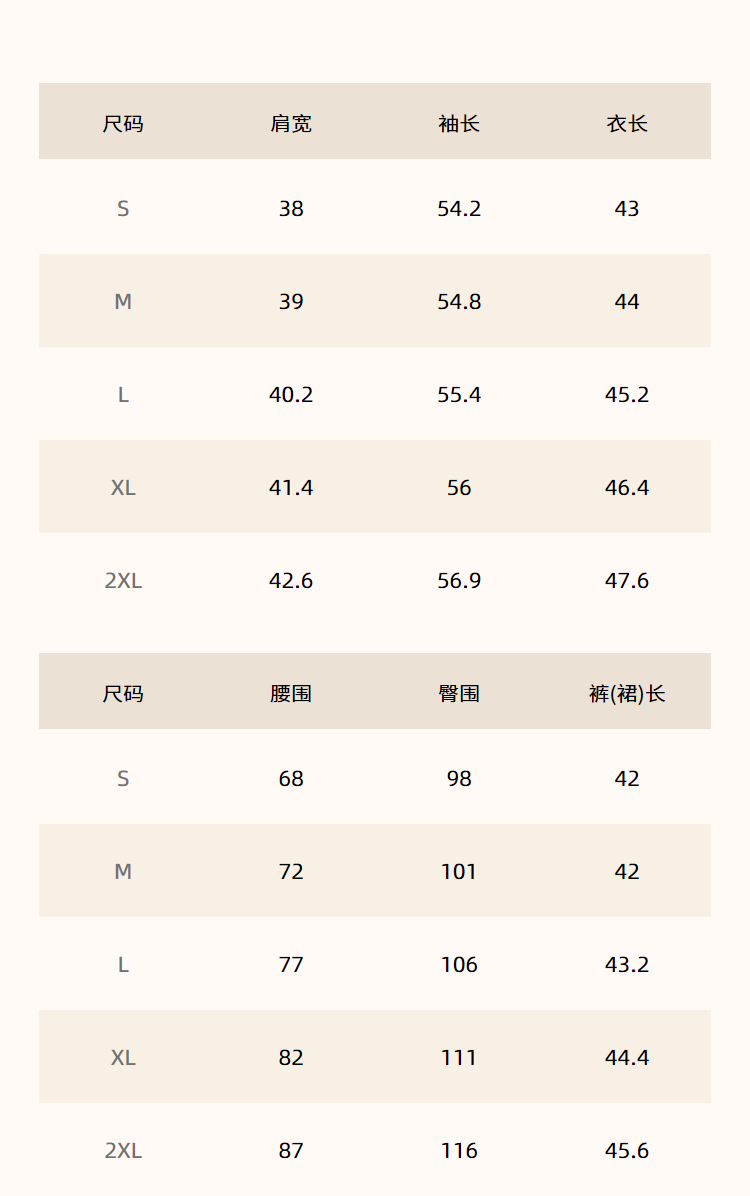Screen dimensions: 750x1196
Task: Click the 袖长 column header
Action: coord(459,123)
